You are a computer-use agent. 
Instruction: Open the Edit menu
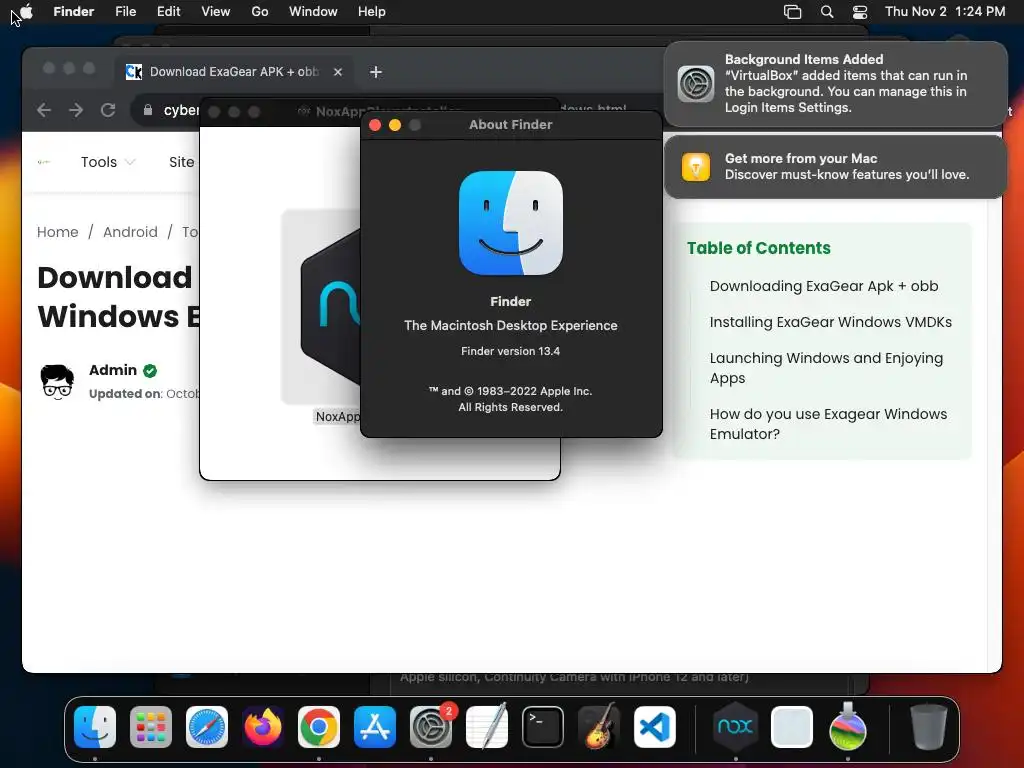click(x=168, y=12)
